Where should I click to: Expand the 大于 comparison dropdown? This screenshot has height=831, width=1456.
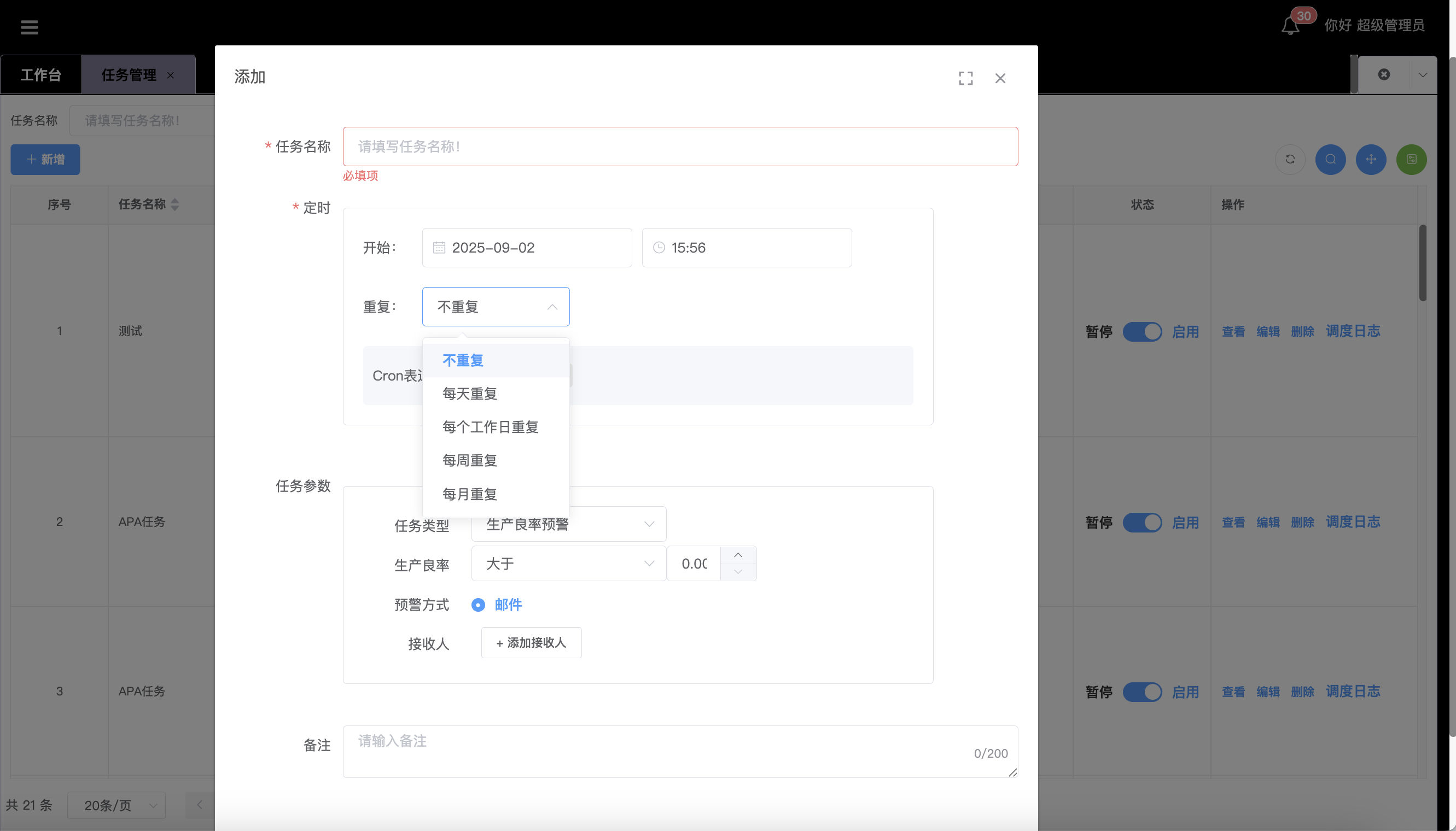(568, 564)
